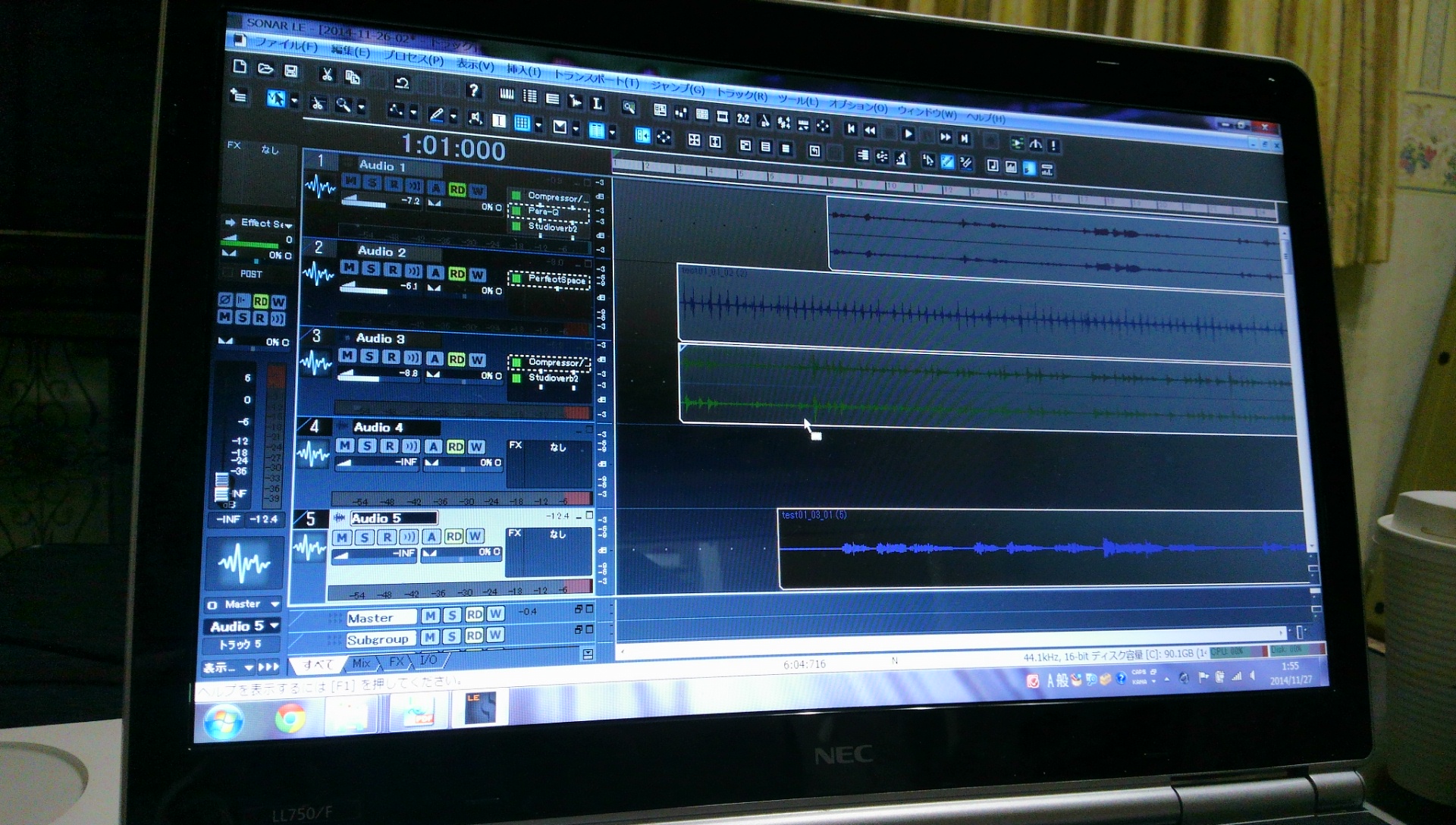Click the Panic exclamation reset icon
1456x825 pixels.
(x=1053, y=145)
